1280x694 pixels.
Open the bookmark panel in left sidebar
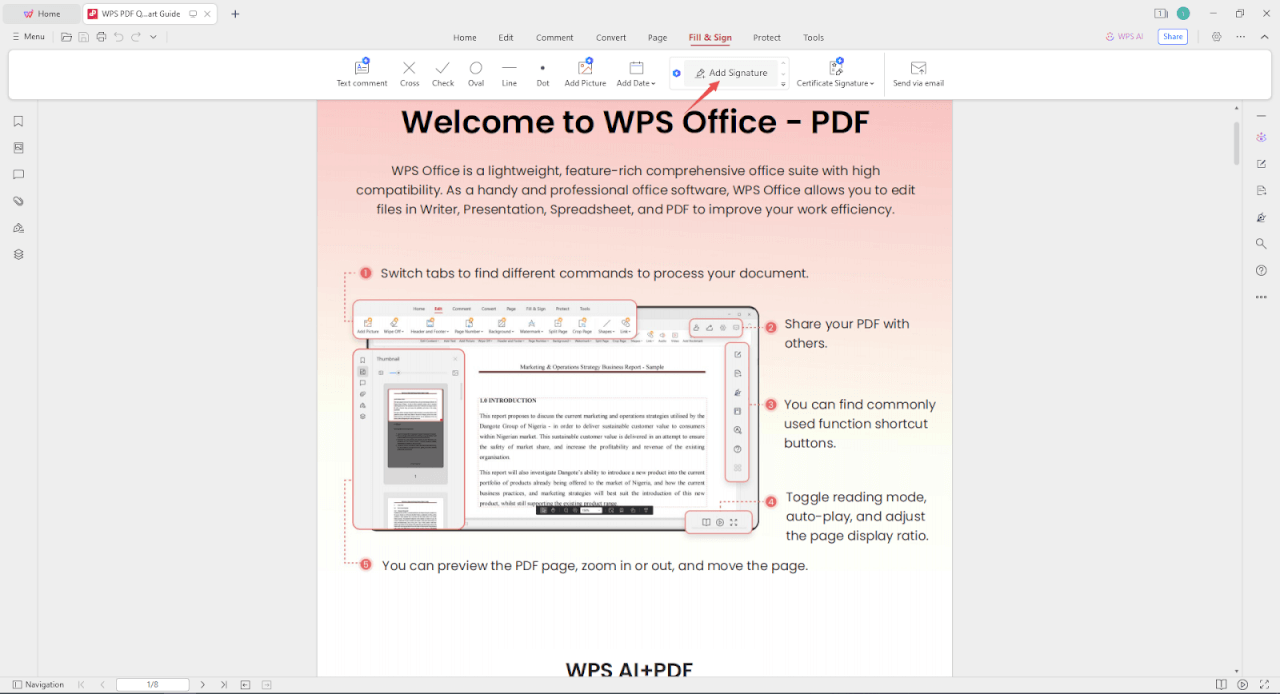(x=18, y=121)
